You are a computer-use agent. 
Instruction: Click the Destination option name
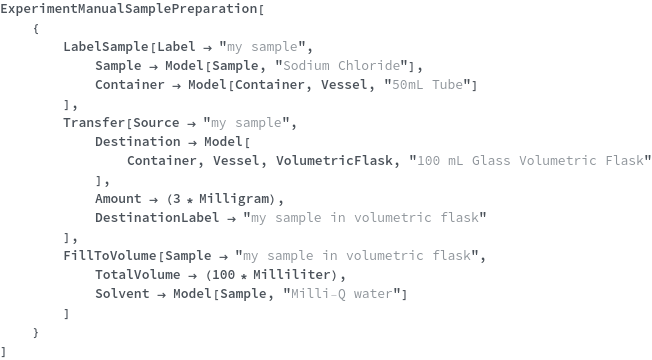click(138, 142)
